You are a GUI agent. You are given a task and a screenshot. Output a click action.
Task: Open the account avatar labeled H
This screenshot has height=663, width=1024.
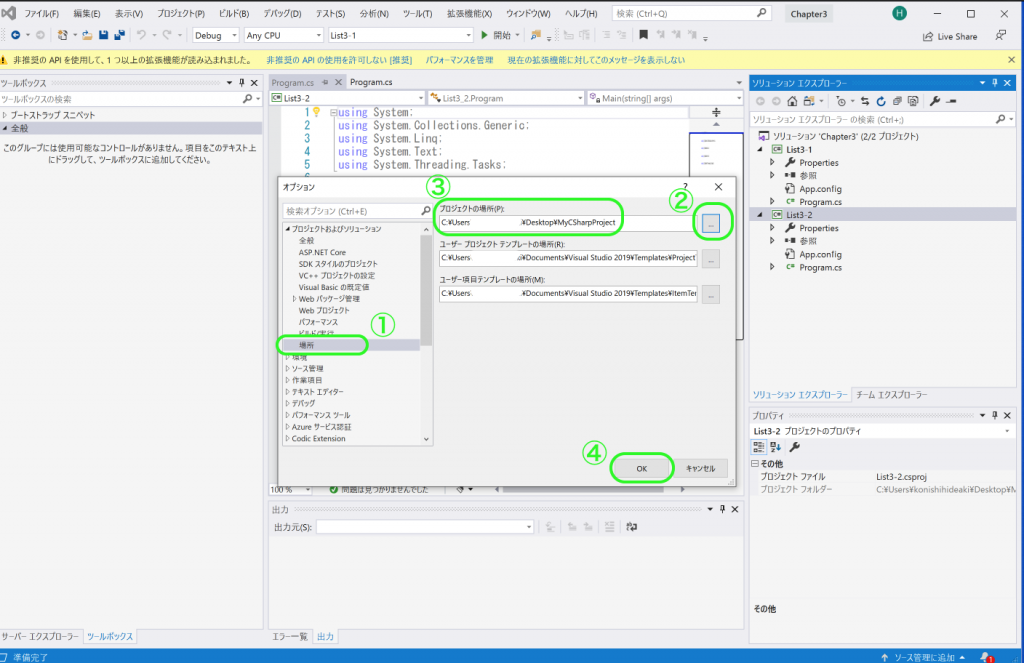[899, 14]
